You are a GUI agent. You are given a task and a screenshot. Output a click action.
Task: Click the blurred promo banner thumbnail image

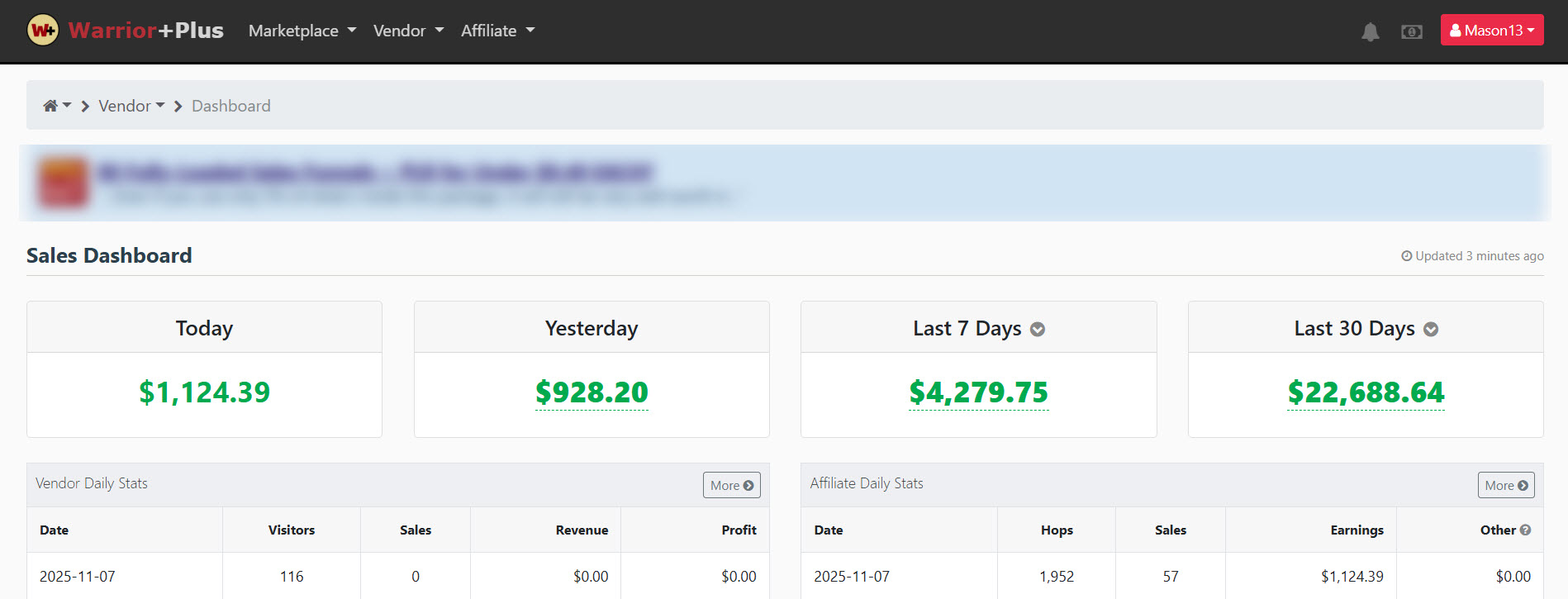coord(63,183)
